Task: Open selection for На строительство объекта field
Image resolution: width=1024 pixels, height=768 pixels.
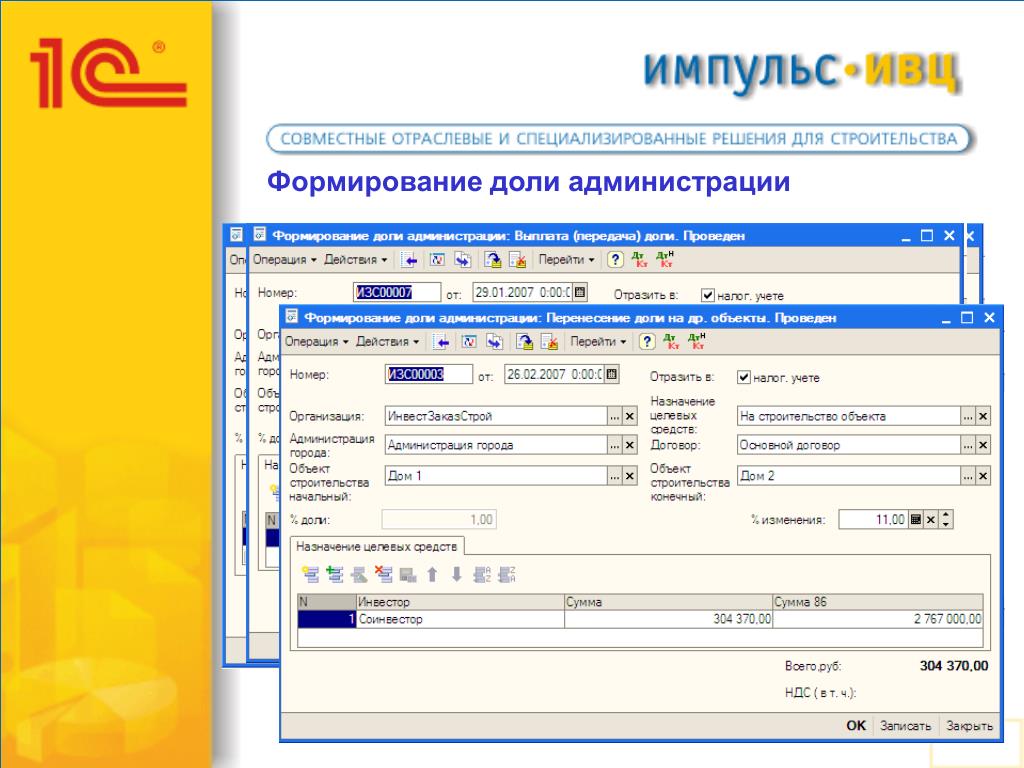Action: coord(968,416)
